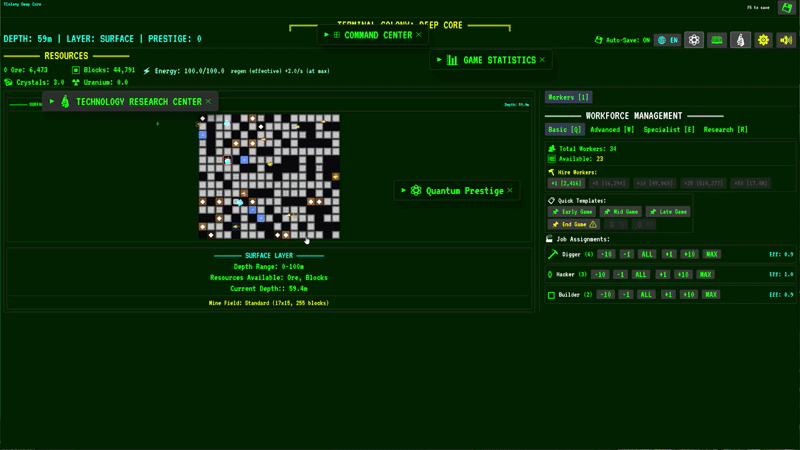Expand the Quantum Prestige panel arrow
Screen dimensions: 800x450
point(403,190)
